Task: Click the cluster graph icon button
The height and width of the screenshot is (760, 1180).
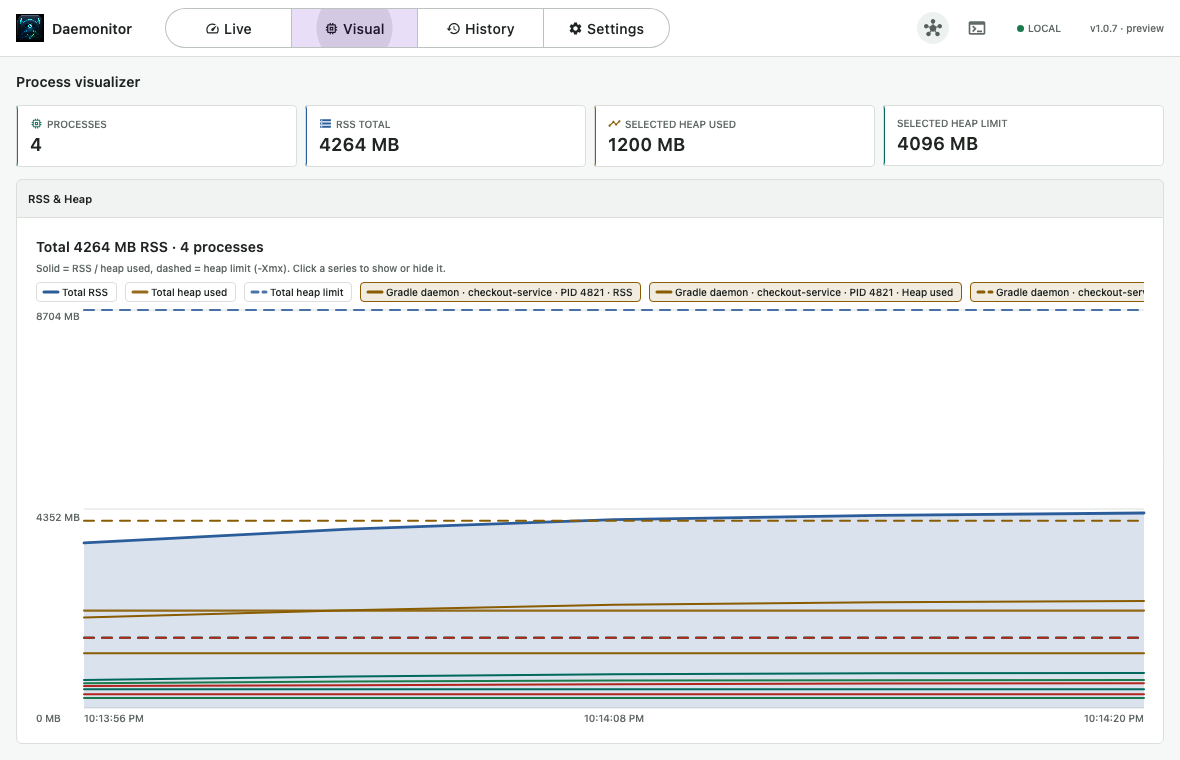Action: coord(933,29)
